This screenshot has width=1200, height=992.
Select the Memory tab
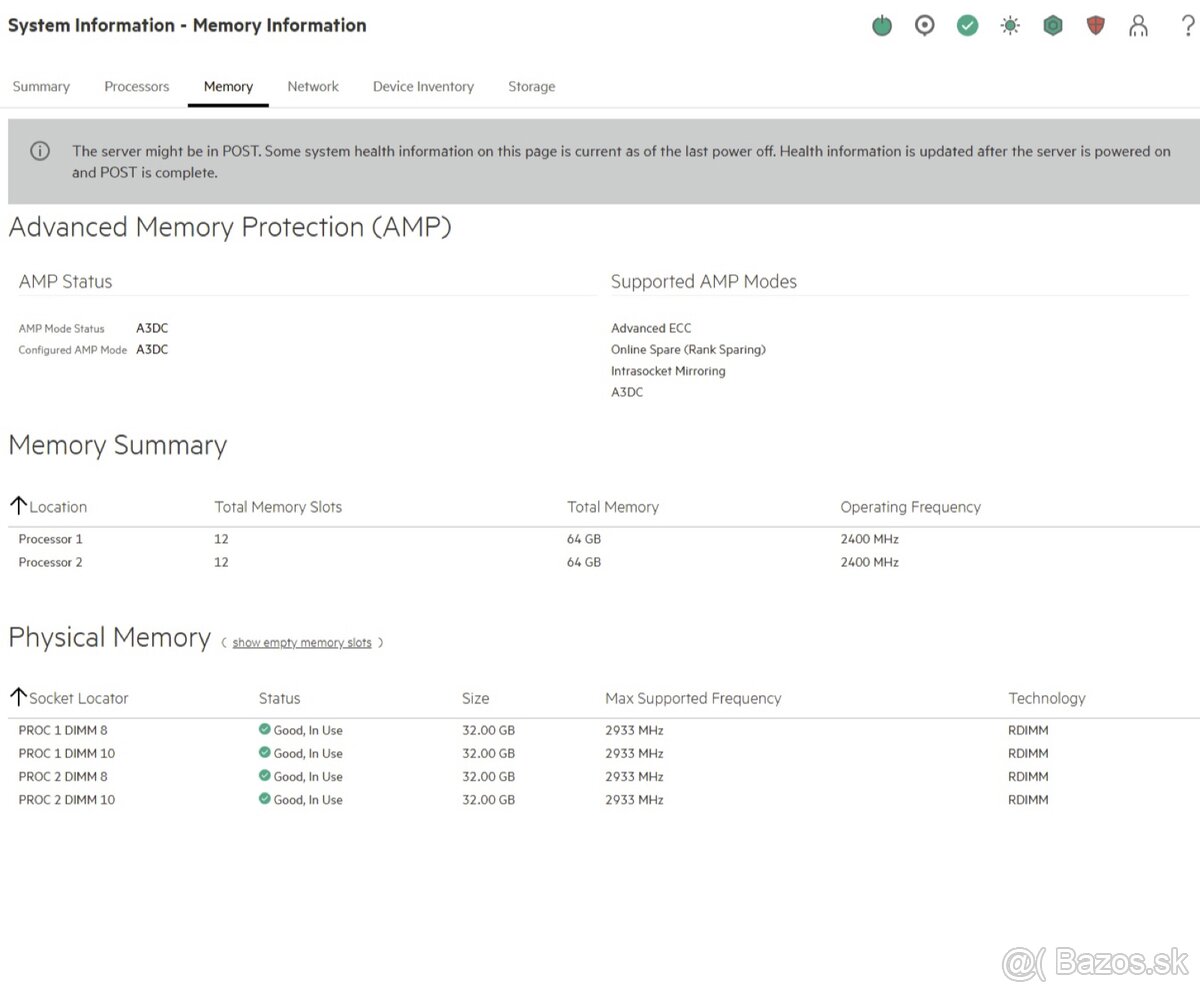pos(228,87)
